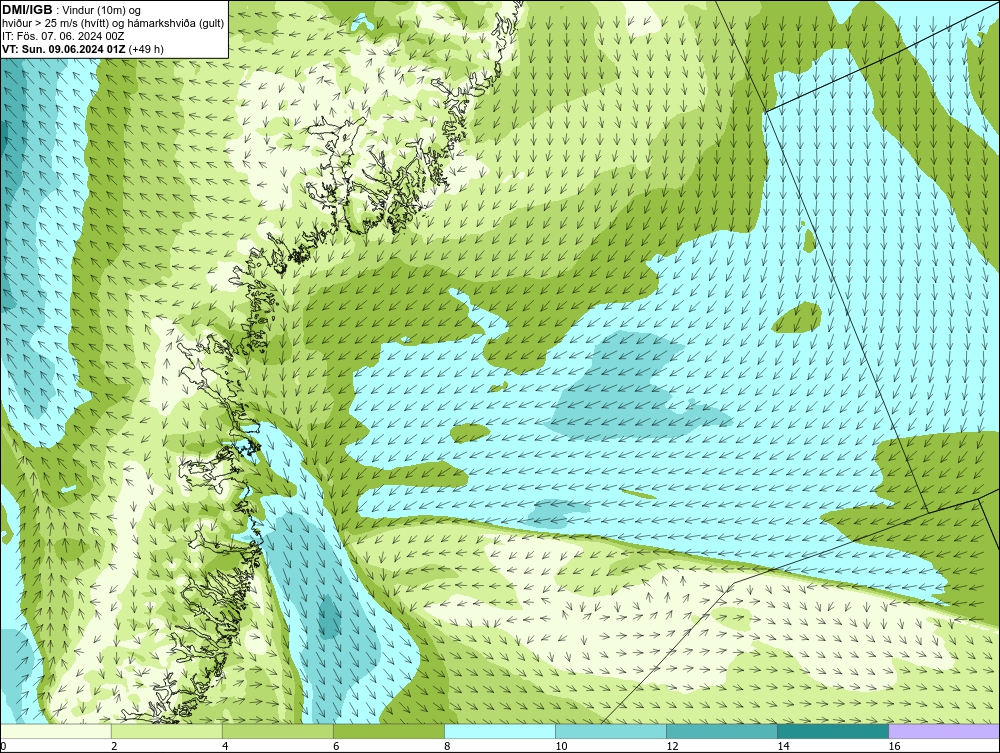Image resolution: width=1000 pixels, height=753 pixels.
Task: Click the legend label '8'
Action: (447, 746)
